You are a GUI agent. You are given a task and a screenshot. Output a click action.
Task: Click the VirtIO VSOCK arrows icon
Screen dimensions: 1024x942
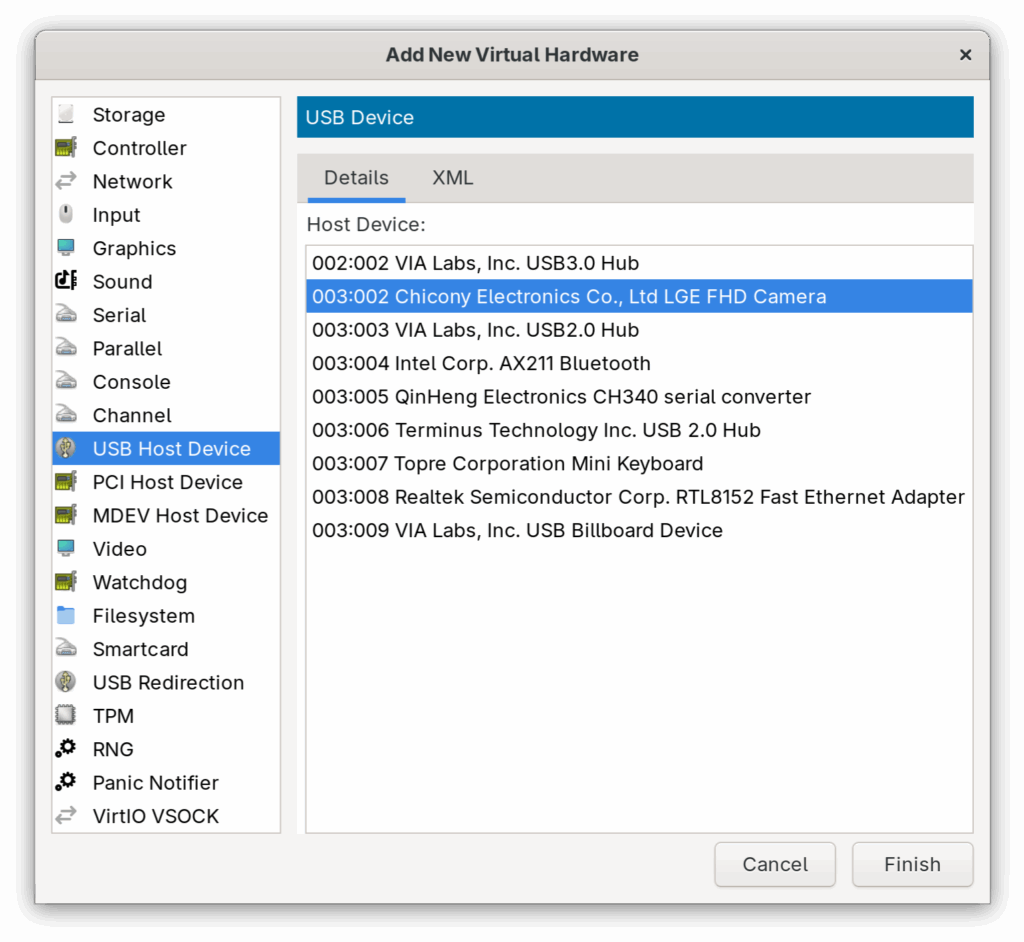point(66,815)
